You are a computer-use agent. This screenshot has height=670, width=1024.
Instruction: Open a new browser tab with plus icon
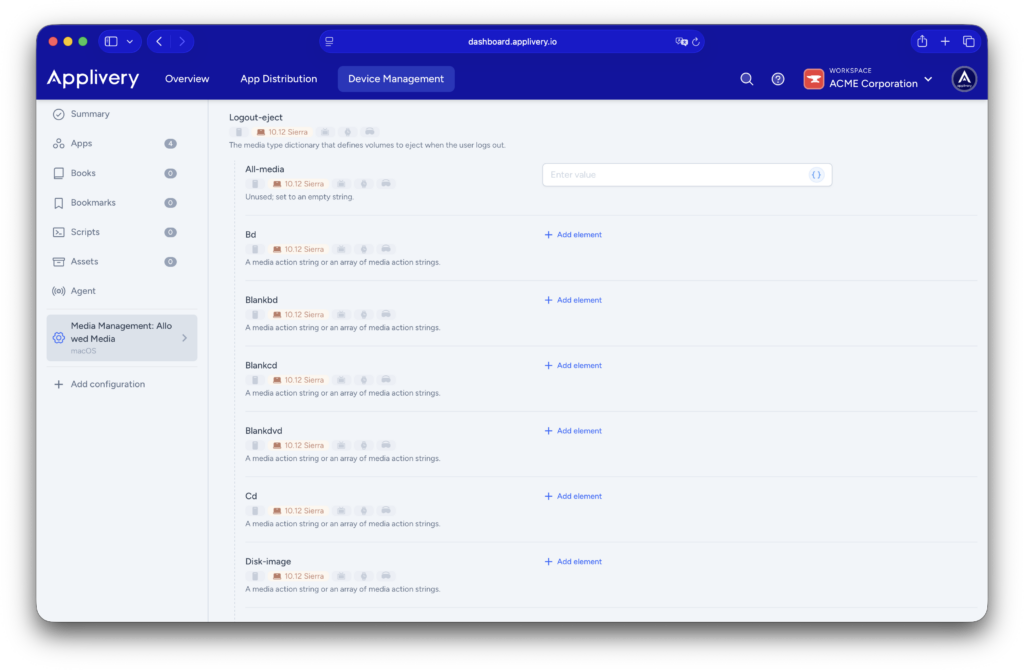pos(945,41)
